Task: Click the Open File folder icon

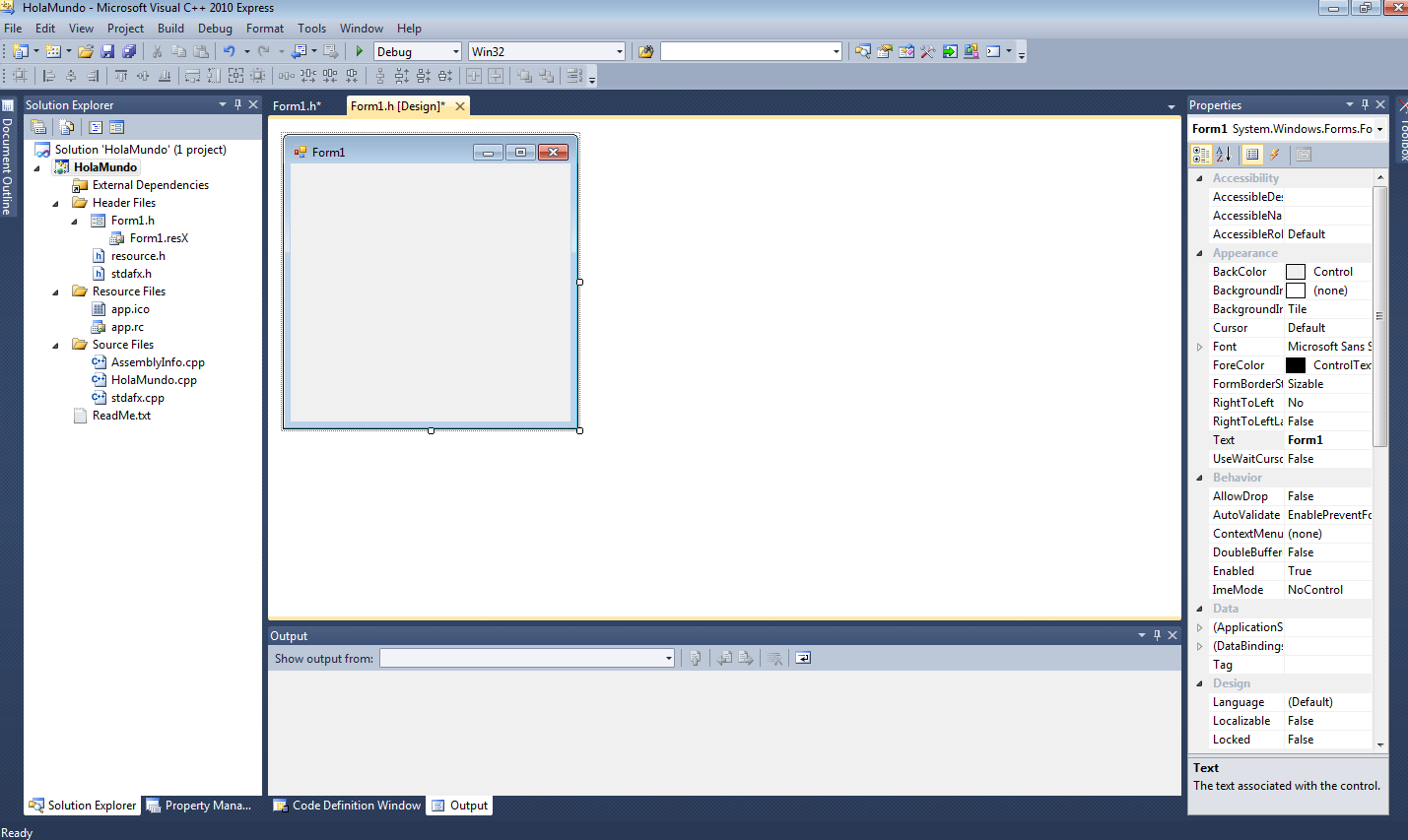Action: (x=86, y=51)
